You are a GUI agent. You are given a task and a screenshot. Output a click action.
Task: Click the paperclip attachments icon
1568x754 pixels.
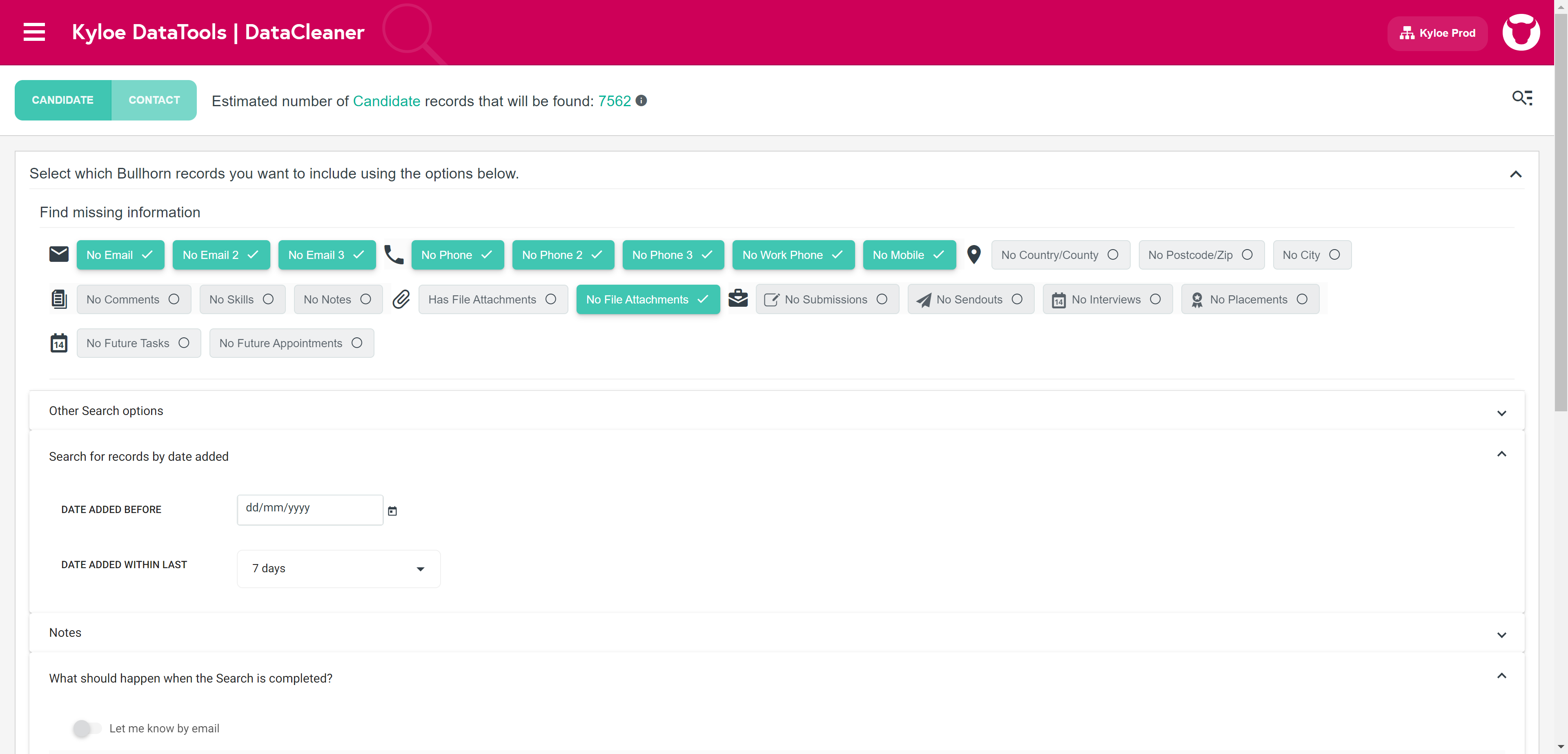[401, 299]
